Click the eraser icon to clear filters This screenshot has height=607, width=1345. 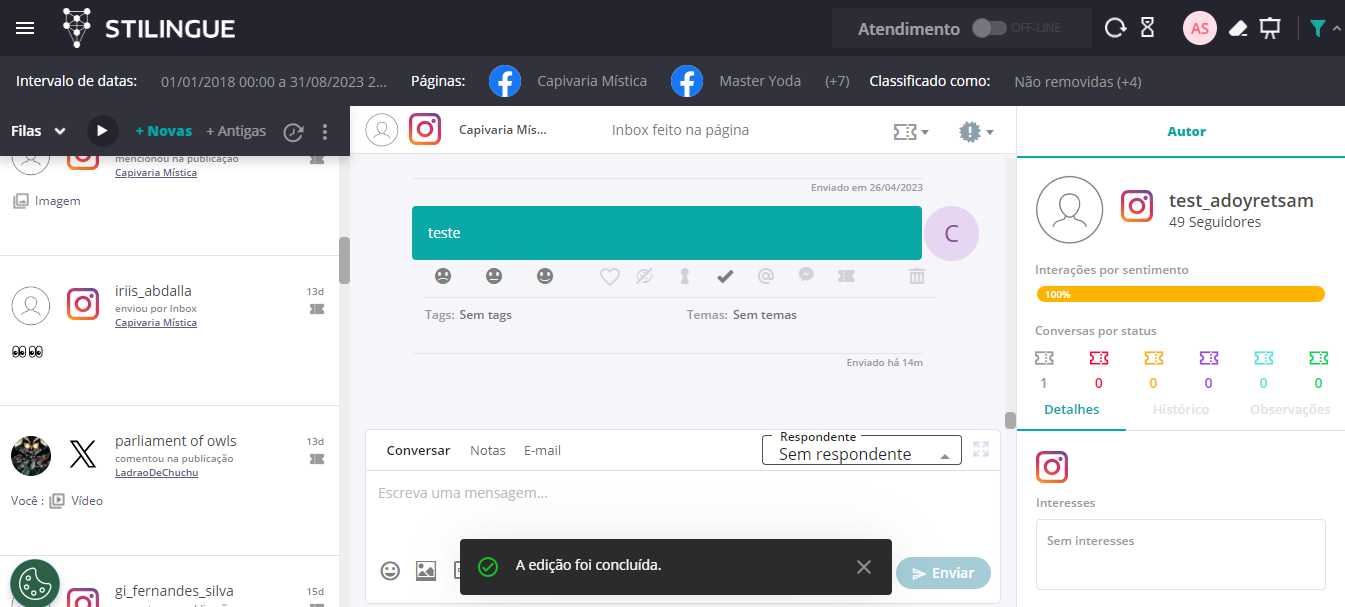tap(1238, 28)
